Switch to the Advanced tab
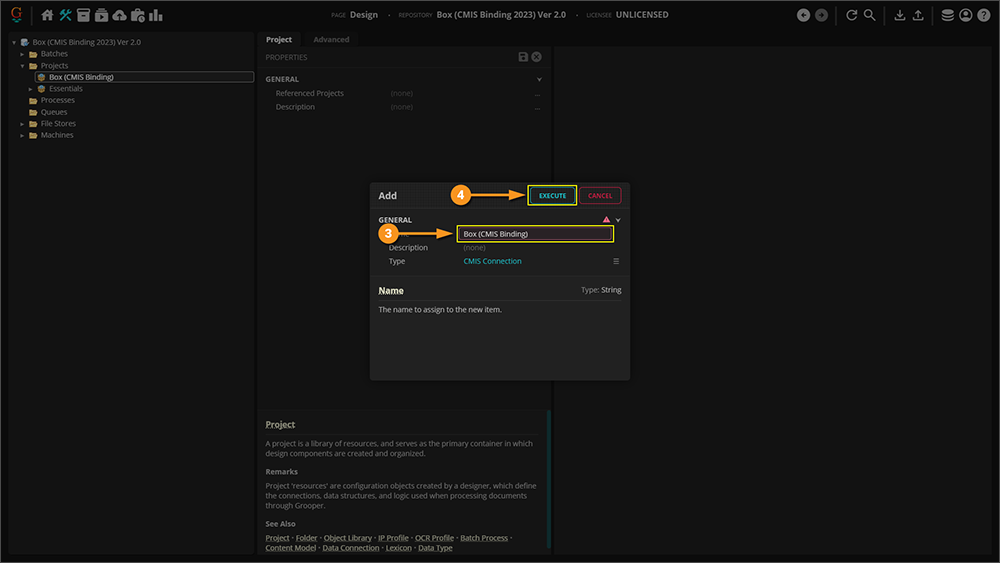1000x563 pixels. tap(331, 40)
